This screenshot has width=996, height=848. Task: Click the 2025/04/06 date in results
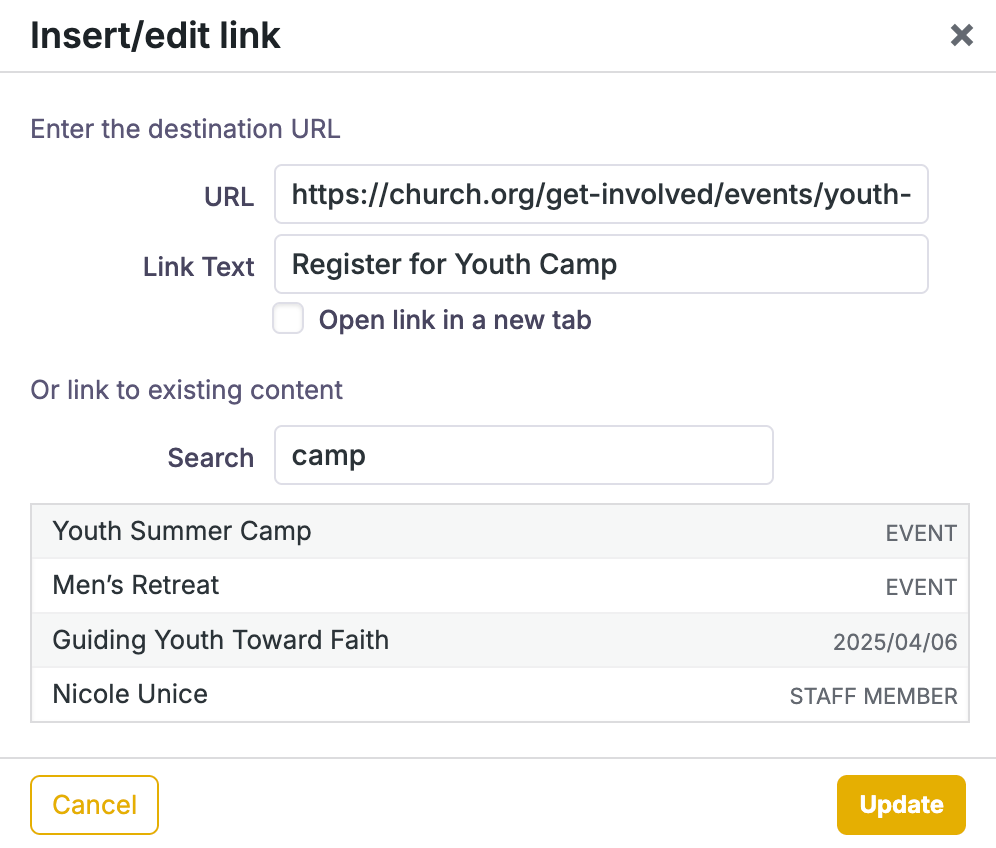(895, 642)
